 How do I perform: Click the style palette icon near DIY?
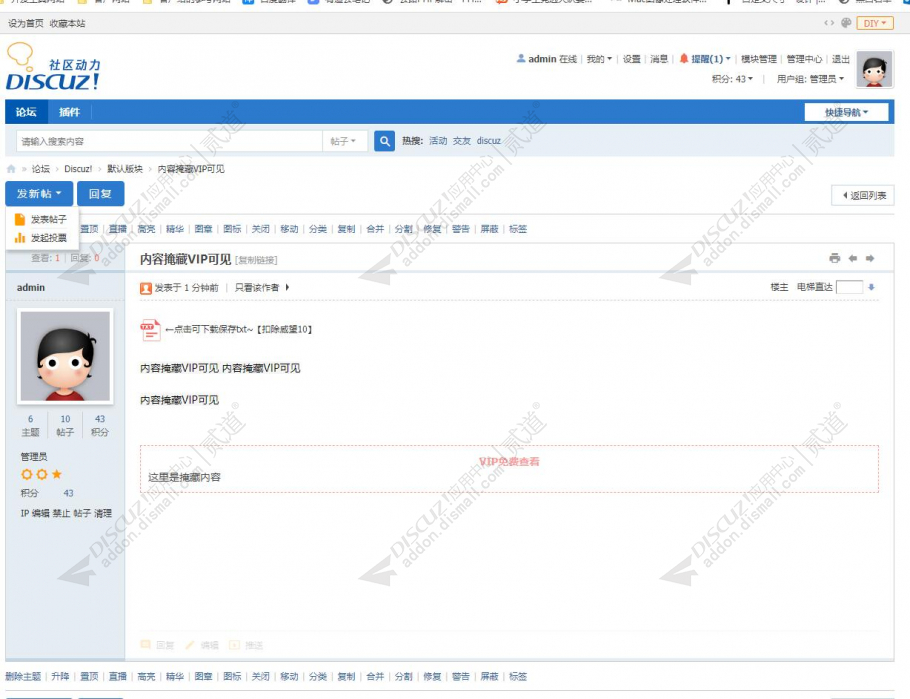846,23
